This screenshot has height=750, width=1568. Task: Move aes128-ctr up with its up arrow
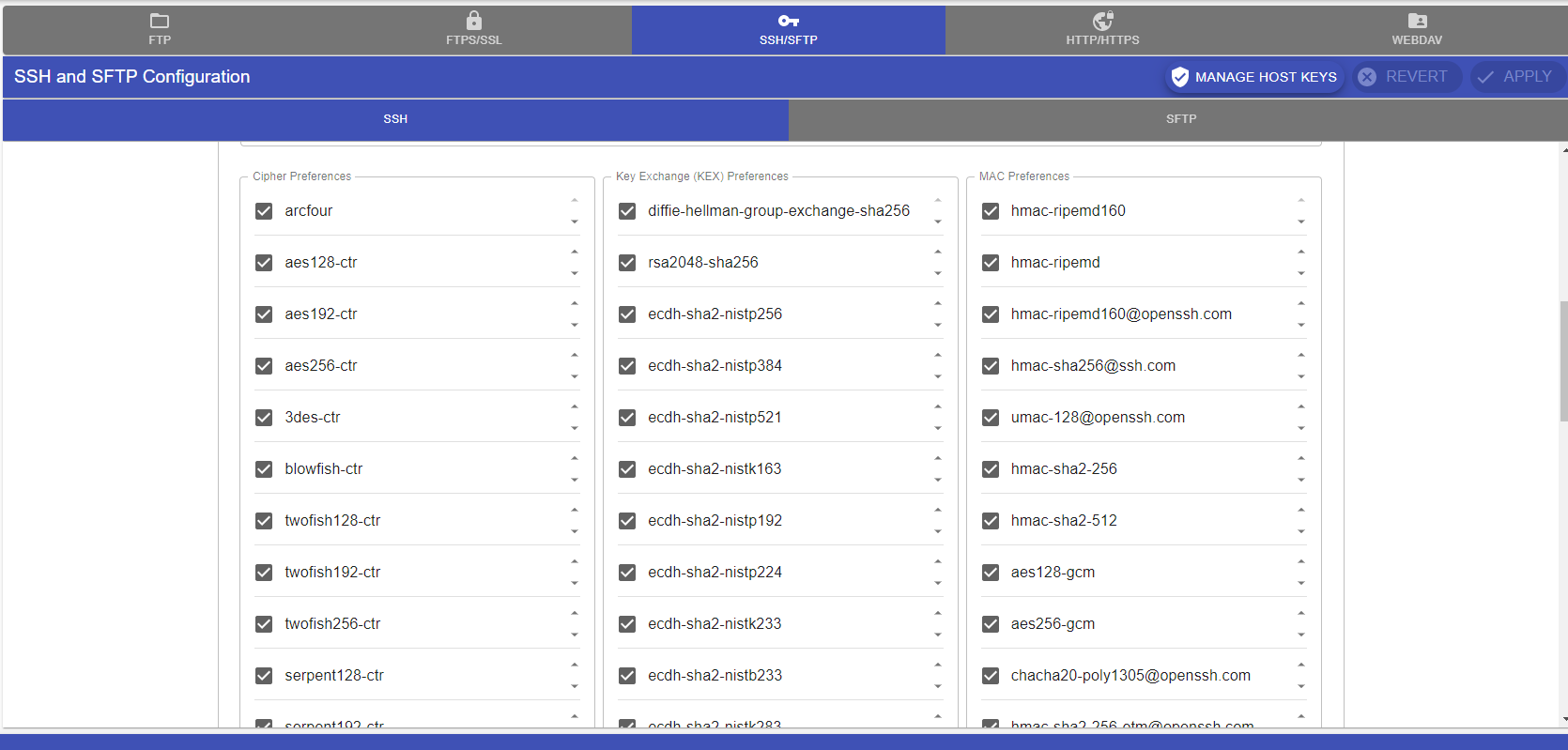pos(575,253)
